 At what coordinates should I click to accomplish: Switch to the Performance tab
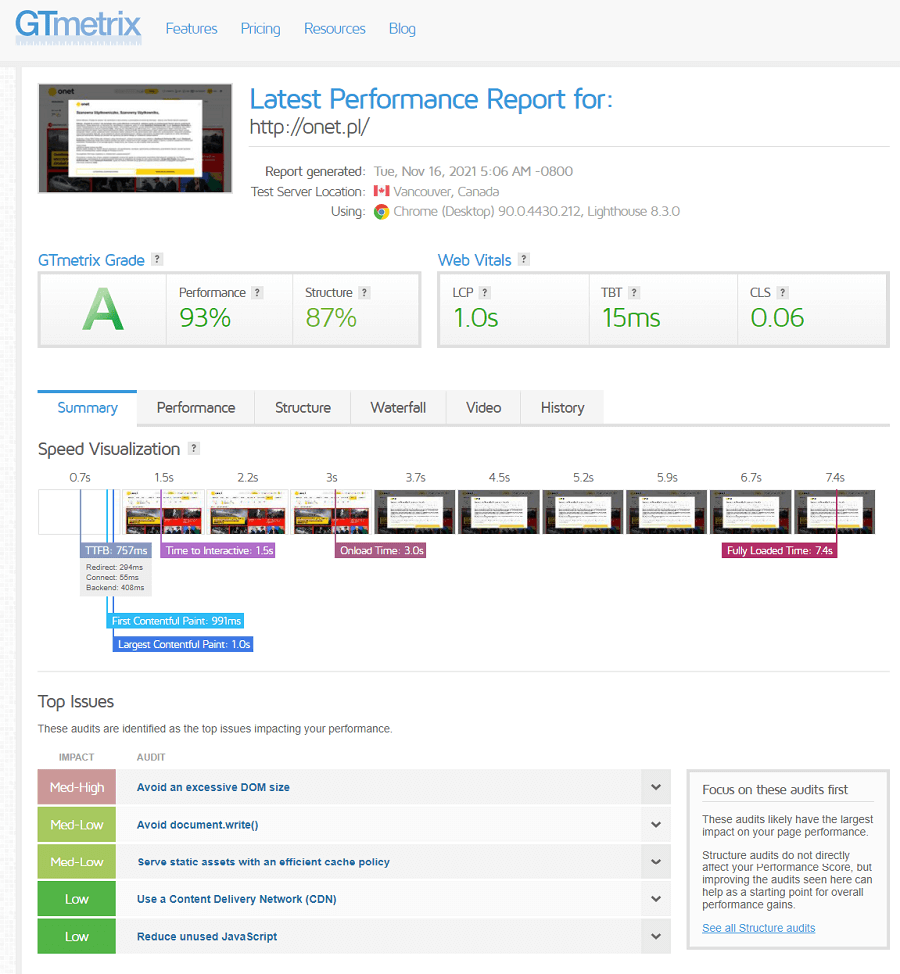pos(196,407)
